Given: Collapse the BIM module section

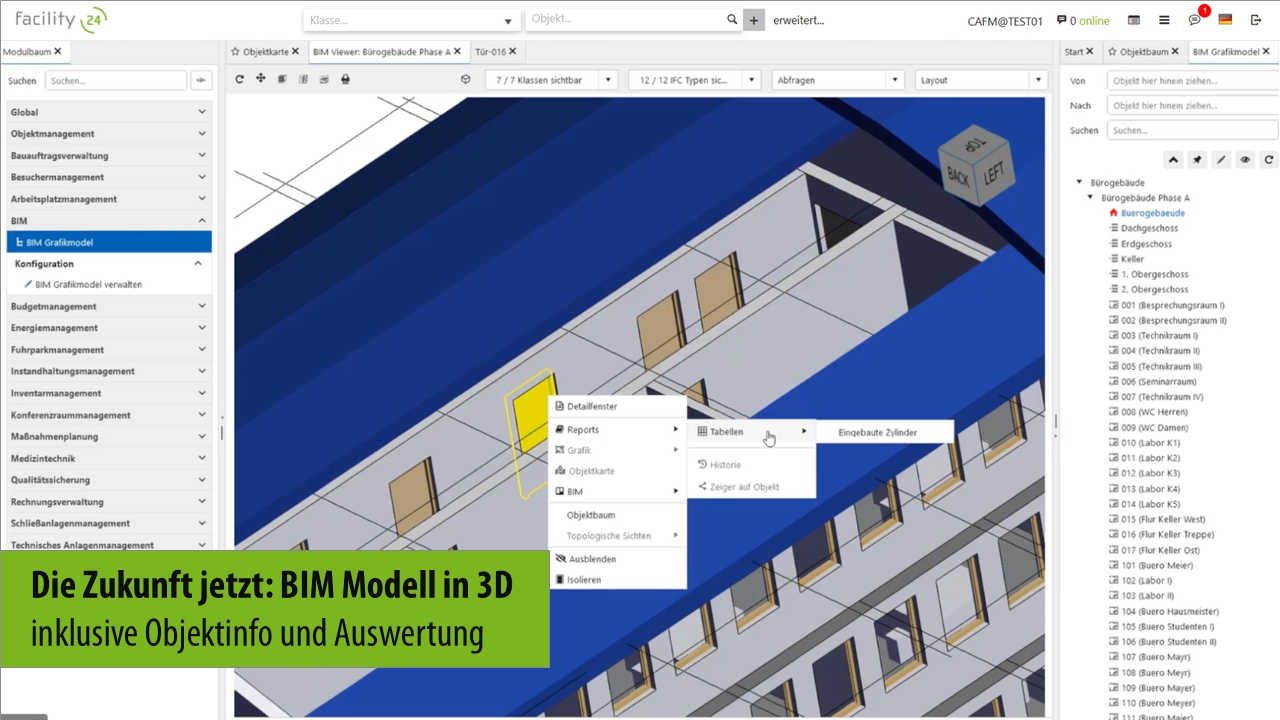Looking at the screenshot, I should click(x=109, y=220).
